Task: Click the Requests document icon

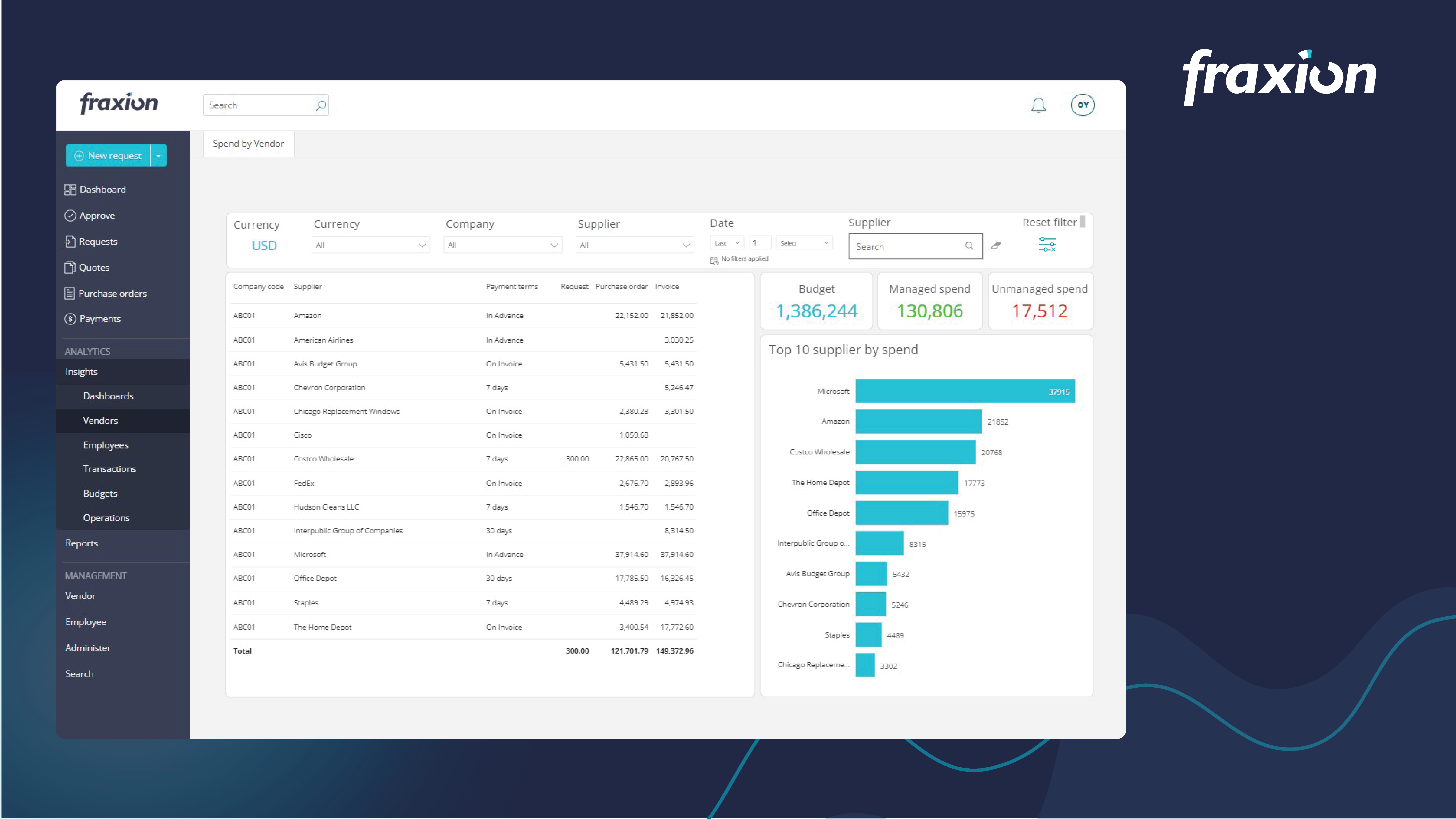Action: [x=70, y=241]
